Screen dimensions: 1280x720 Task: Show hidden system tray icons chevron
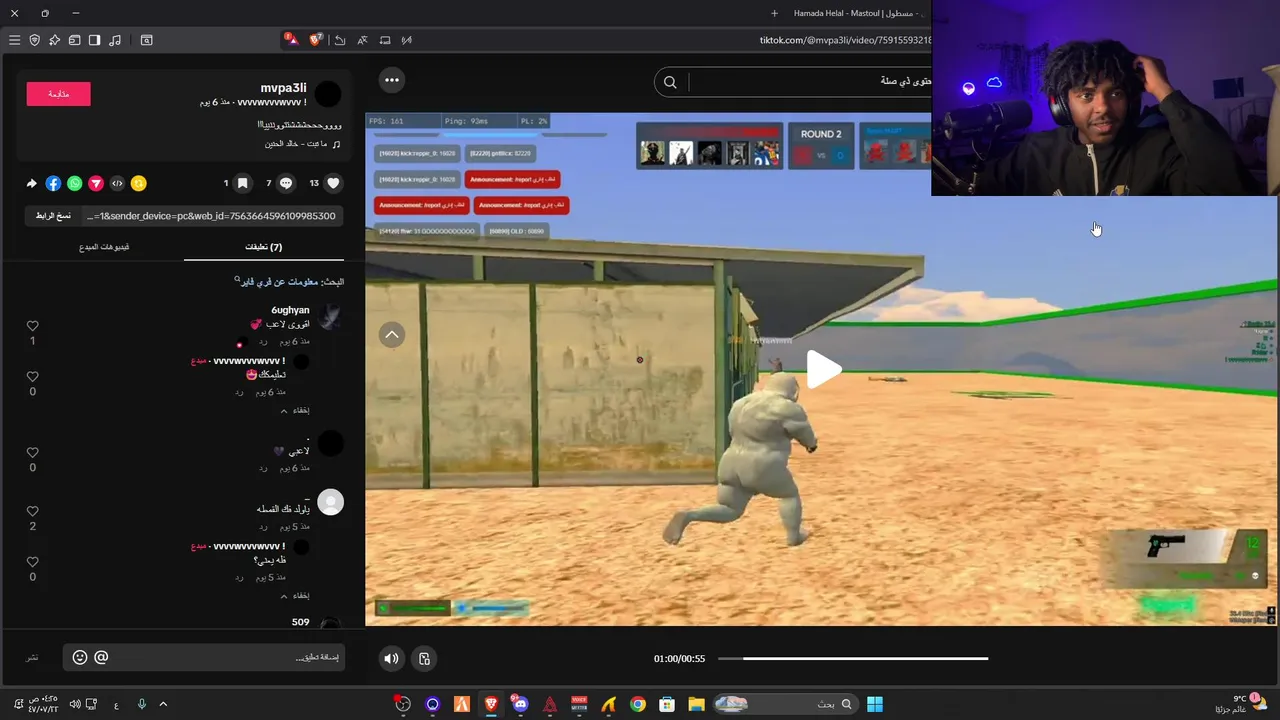pos(163,704)
